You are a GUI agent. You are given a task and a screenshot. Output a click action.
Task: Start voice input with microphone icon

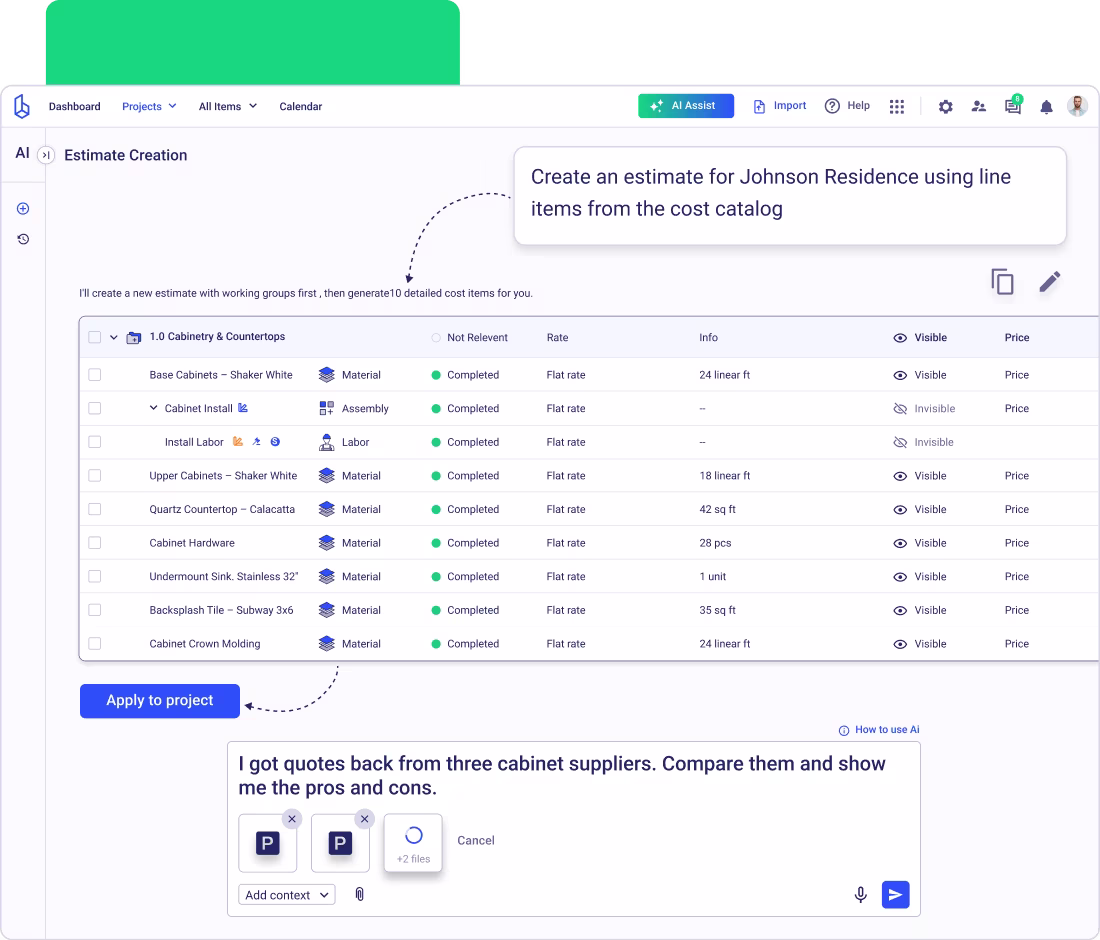click(861, 894)
